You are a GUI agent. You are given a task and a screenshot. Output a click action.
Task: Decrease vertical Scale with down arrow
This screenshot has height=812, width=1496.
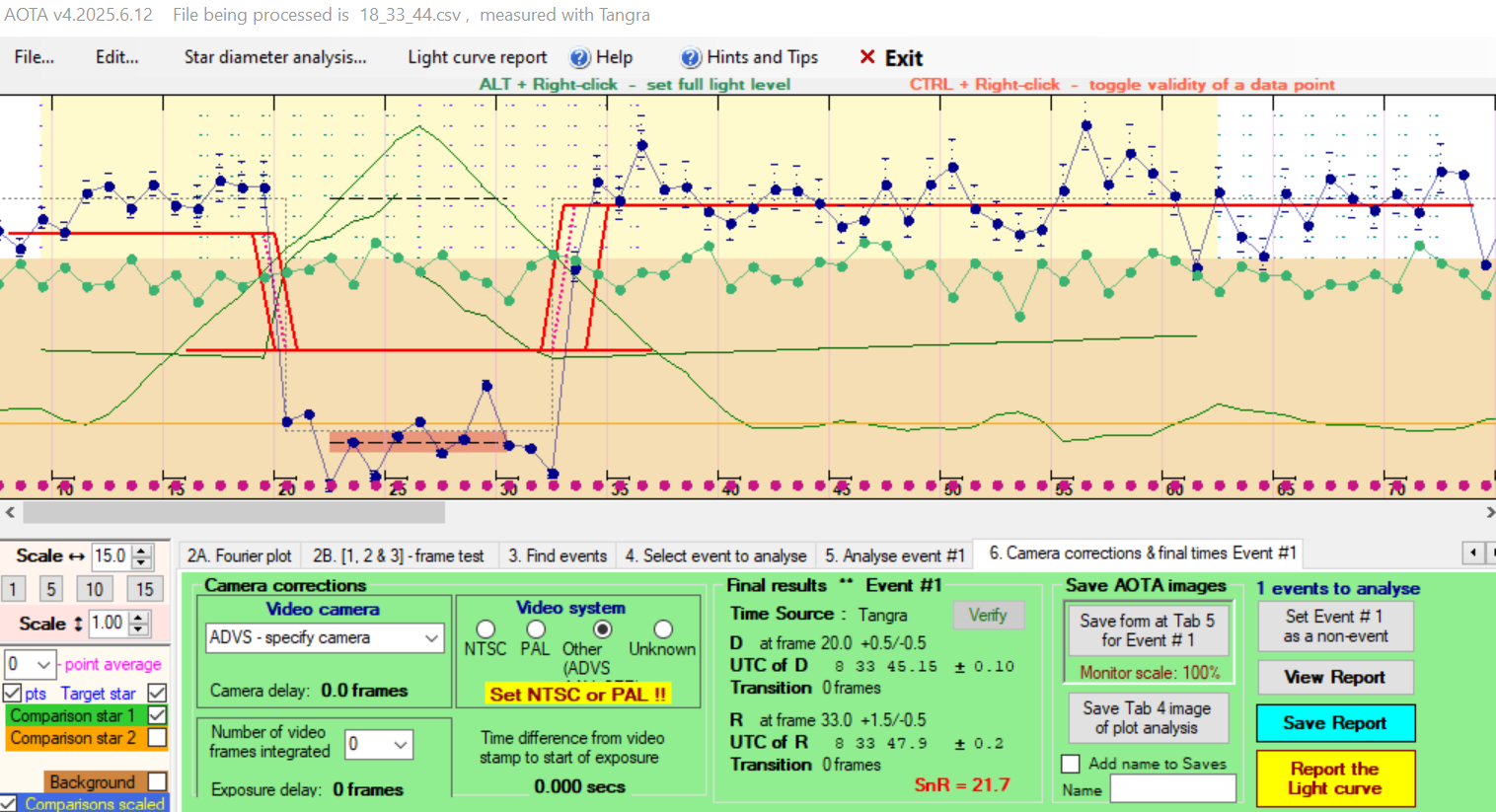tap(139, 629)
